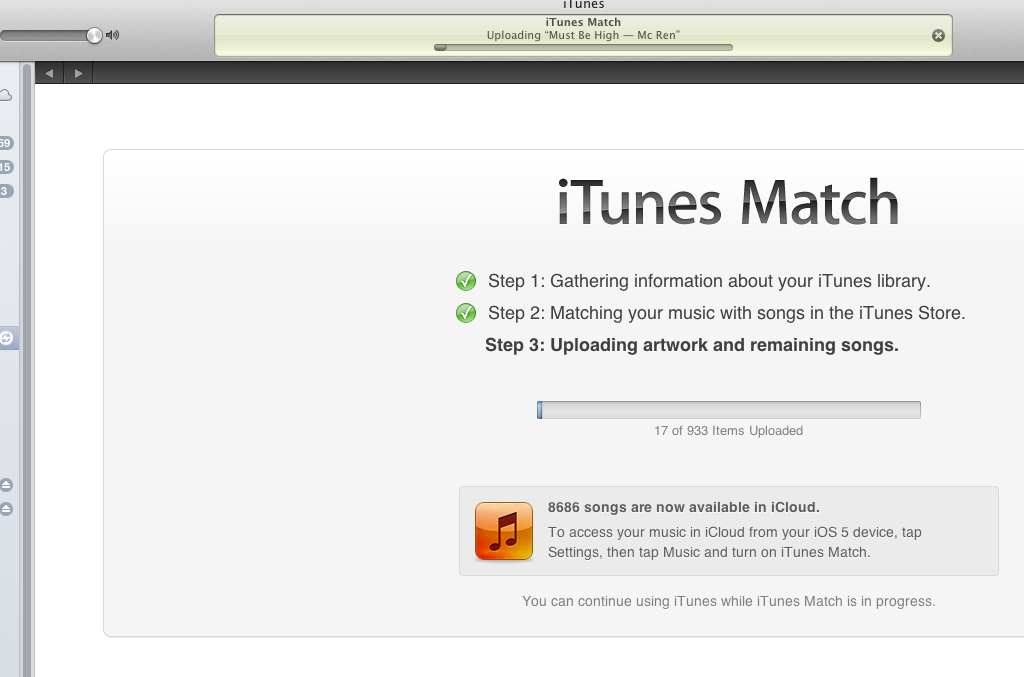
Task: Click "Step 2: Matching your music" text
Action: pos(726,313)
